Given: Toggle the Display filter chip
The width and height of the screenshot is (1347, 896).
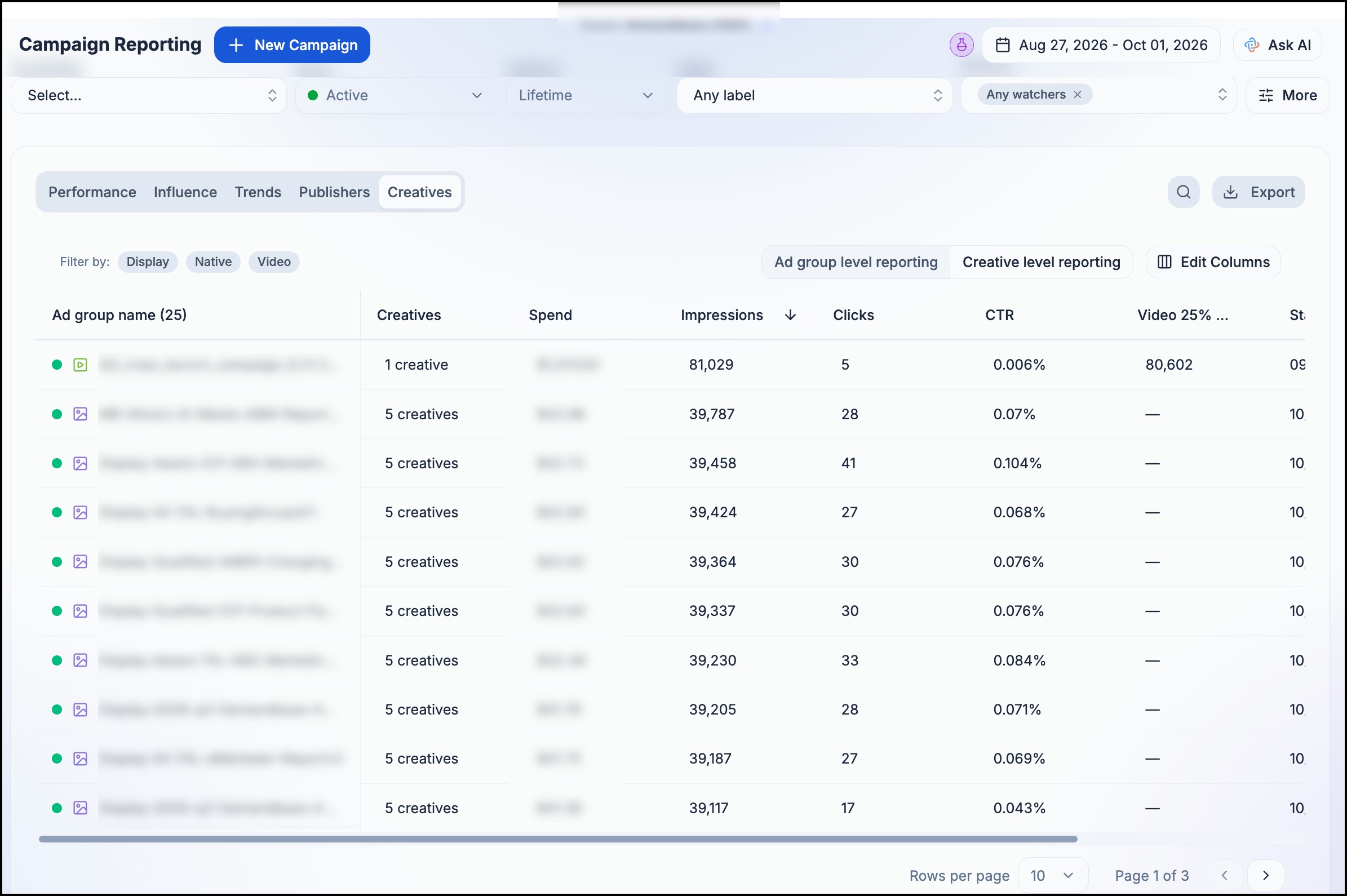Looking at the screenshot, I should 148,261.
